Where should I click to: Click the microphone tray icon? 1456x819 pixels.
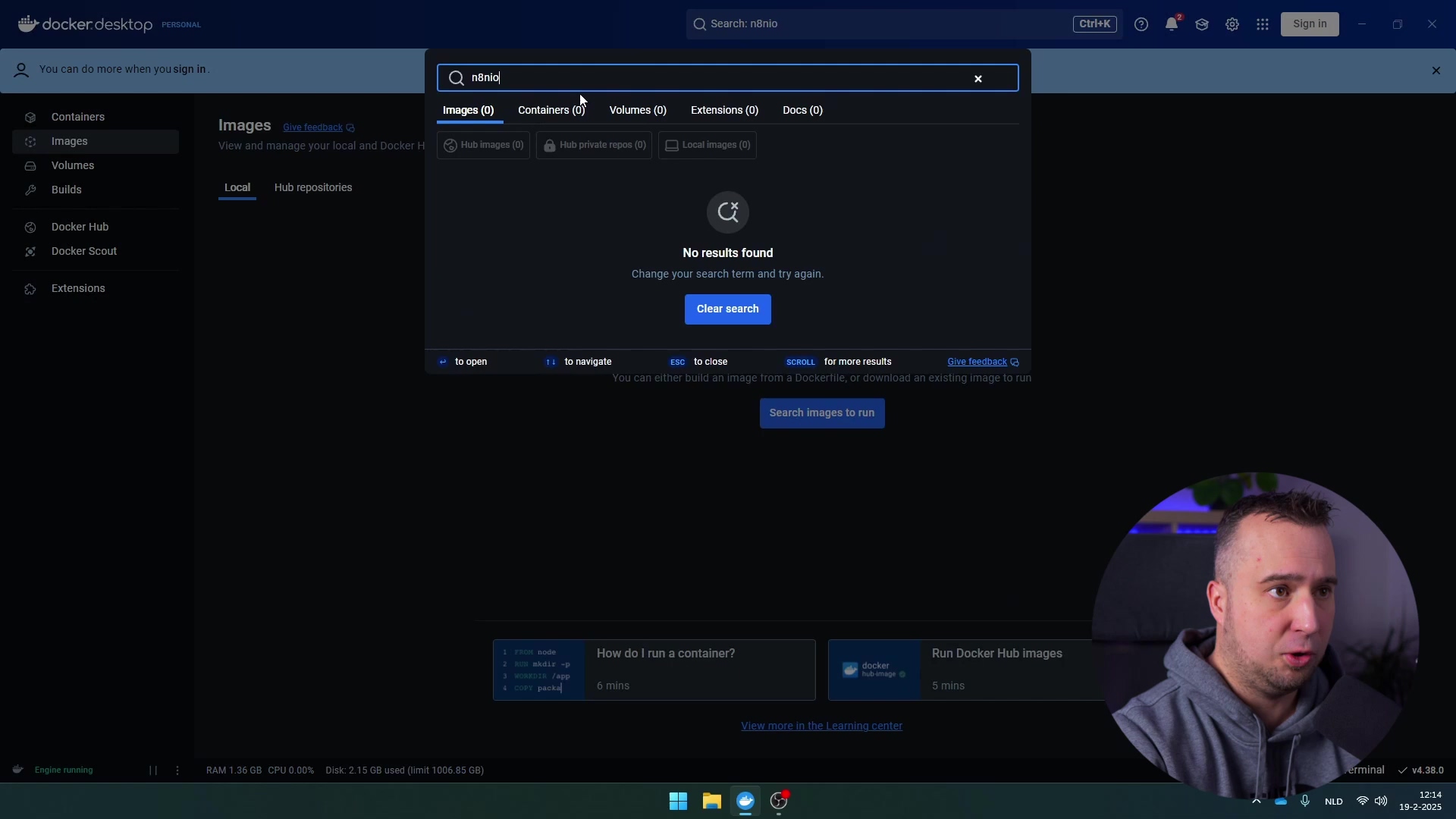(x=1304, y=801)
